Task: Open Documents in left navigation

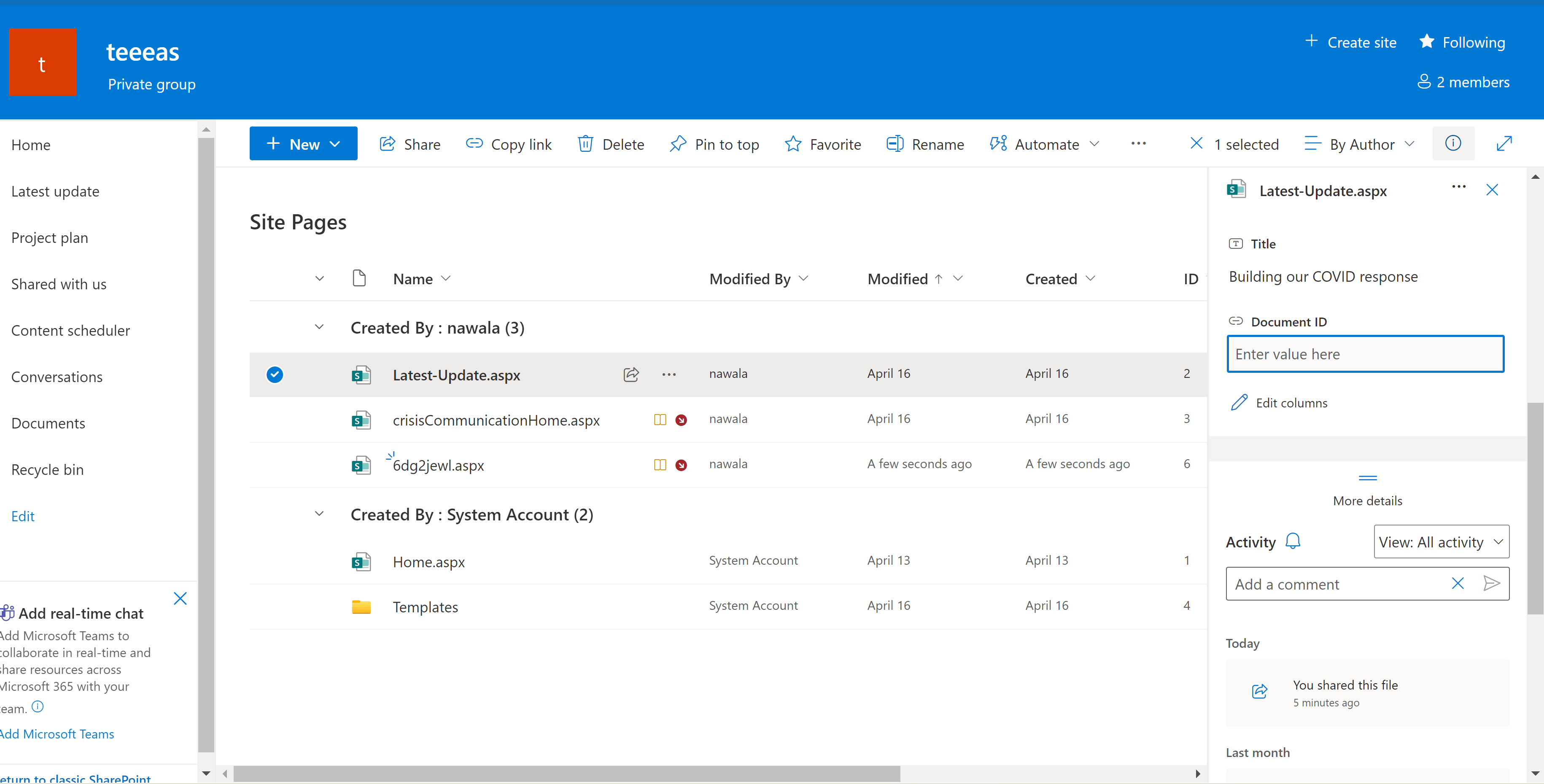Action: [48, 423]
